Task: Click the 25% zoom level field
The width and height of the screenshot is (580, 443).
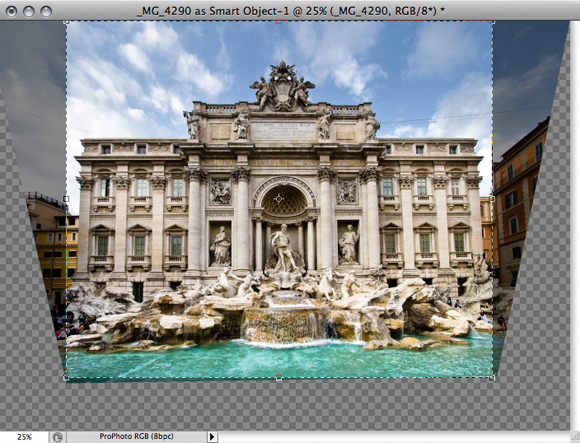Action: (24, 437)
